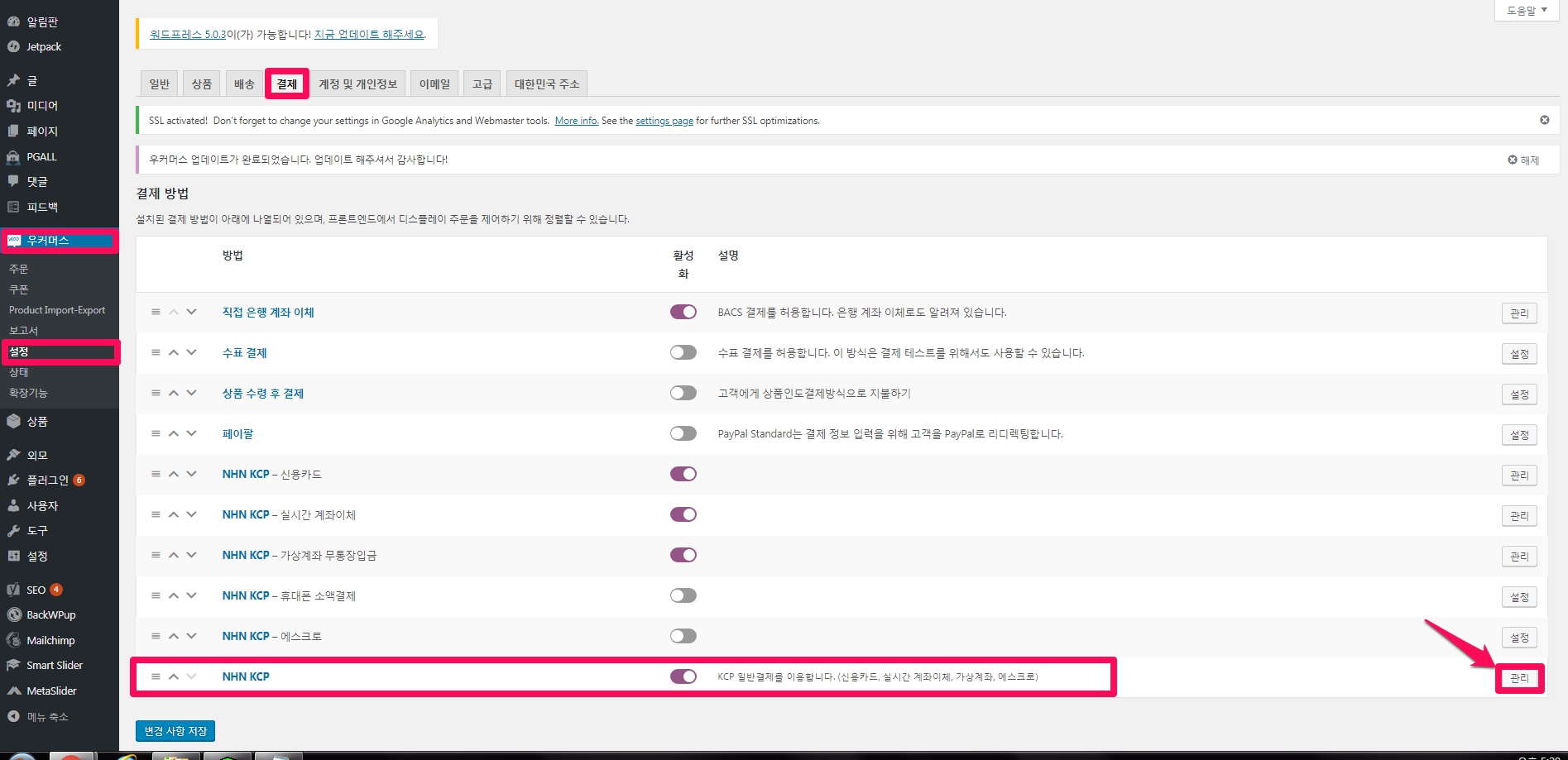Click the 변경 사항 저장 button
The width and height of the screenshot is (1568, 760).
pyautogui.click(x=175, y=731)
